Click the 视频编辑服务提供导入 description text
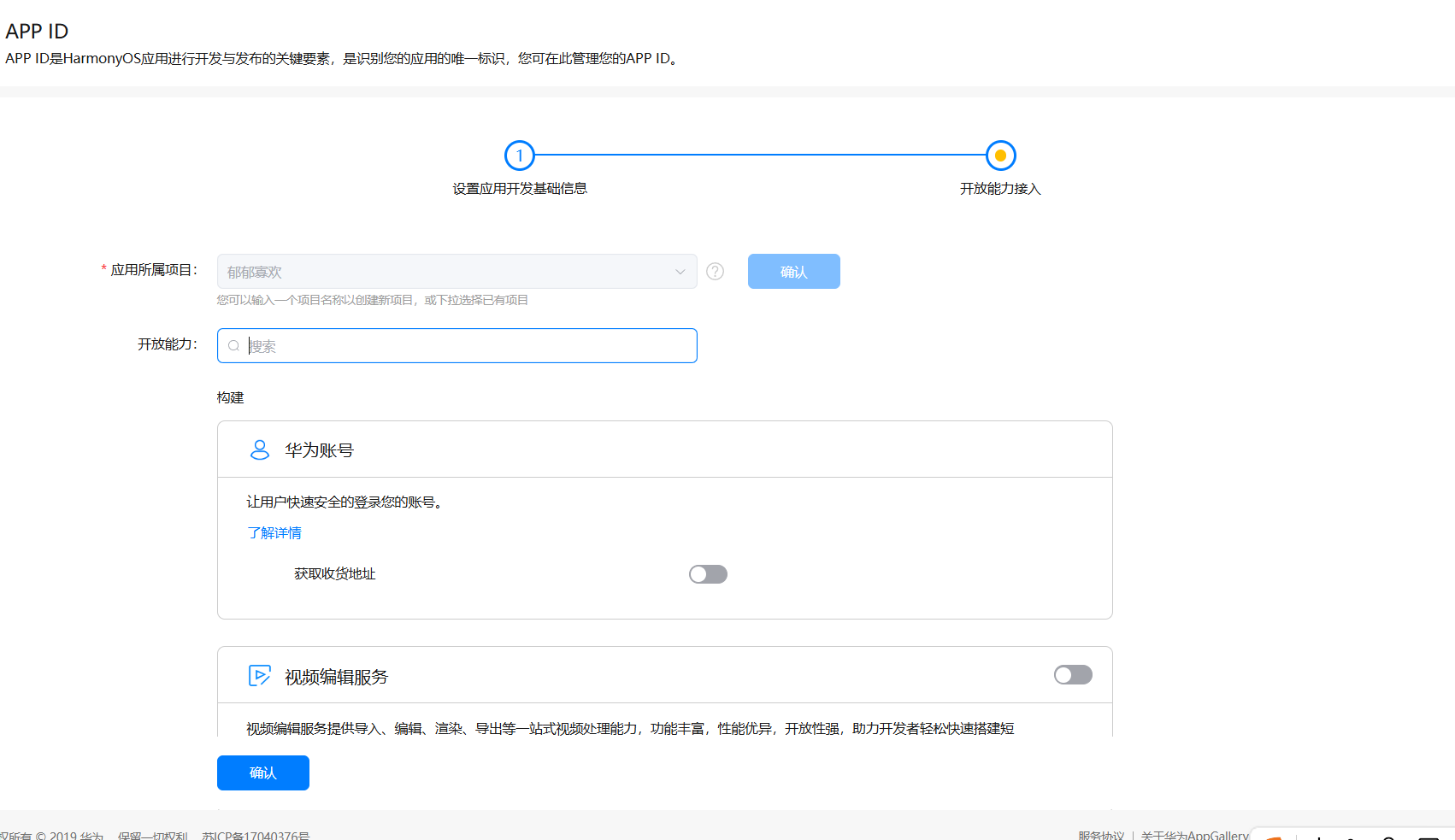This screenshot has height=840, width=1455. point(630,729)
